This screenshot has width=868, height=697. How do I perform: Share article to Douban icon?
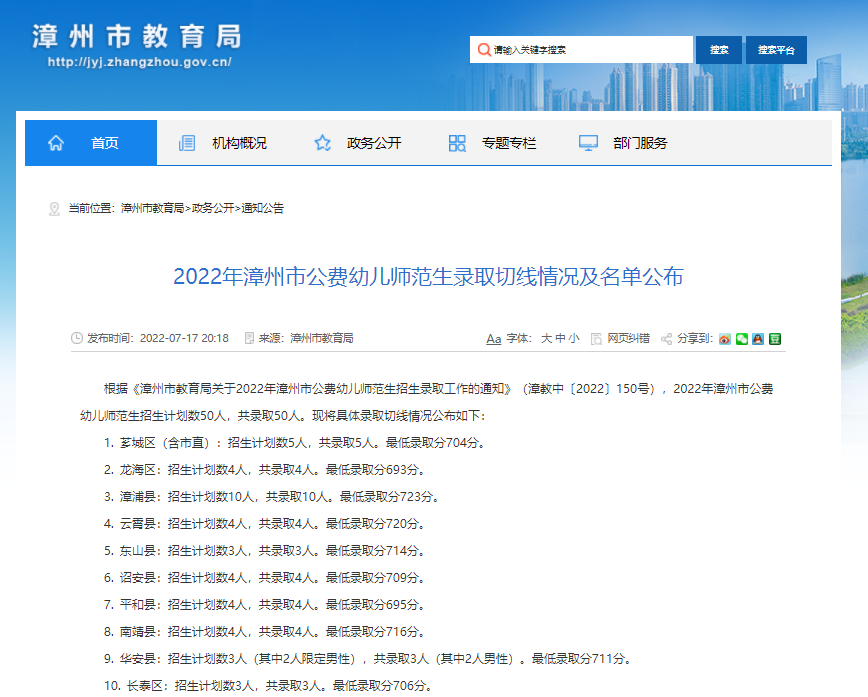point(775,339)
